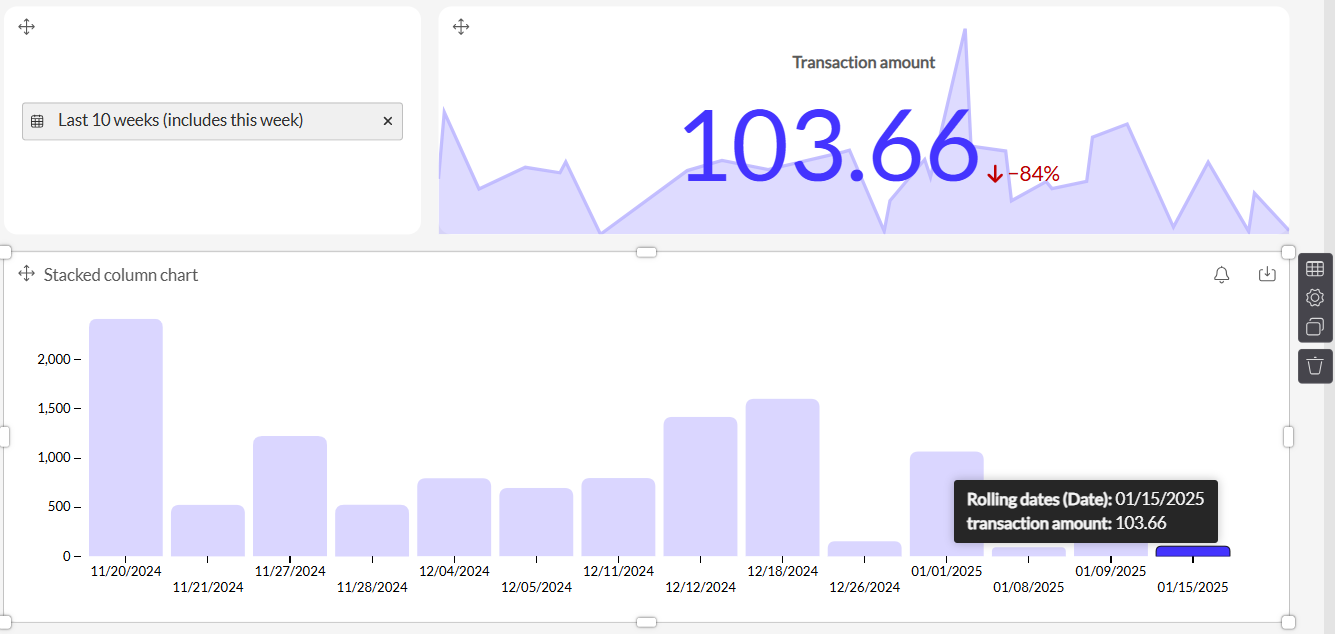Open the Last 10 weeks date selector

point(180,121)
